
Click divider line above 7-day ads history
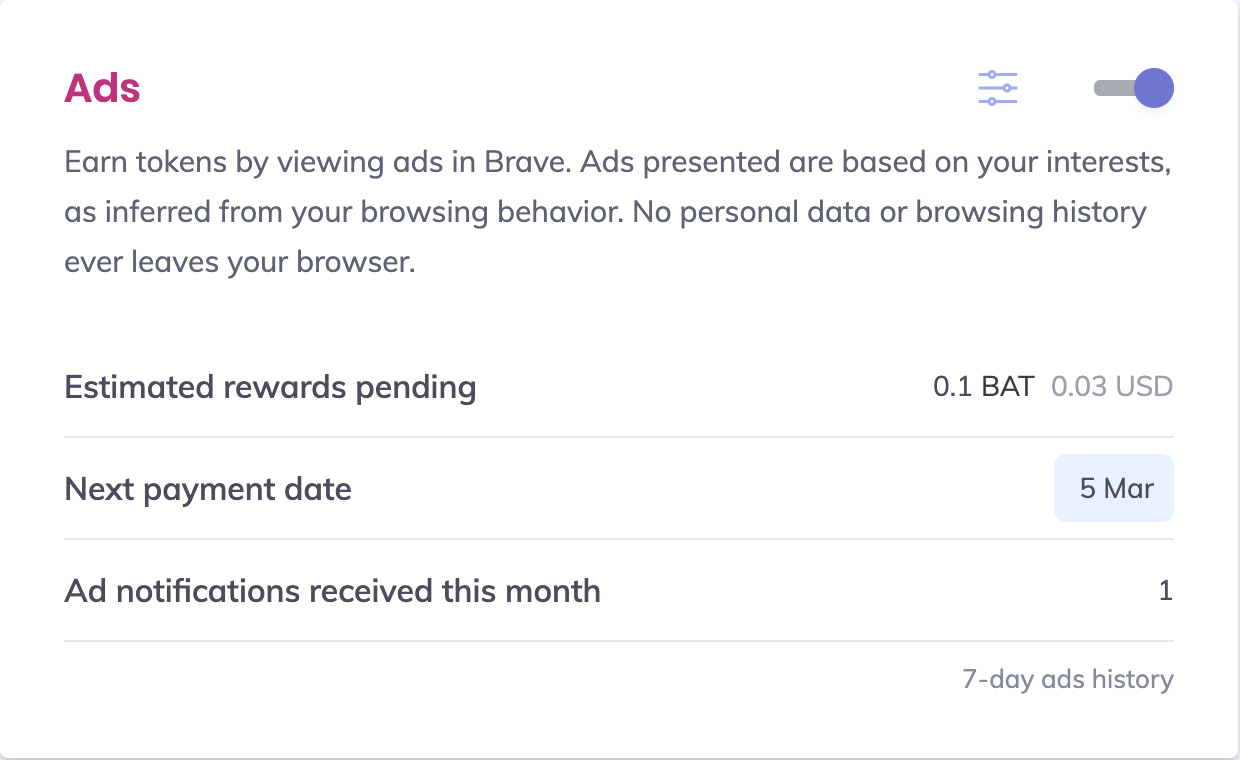(618, 641)
